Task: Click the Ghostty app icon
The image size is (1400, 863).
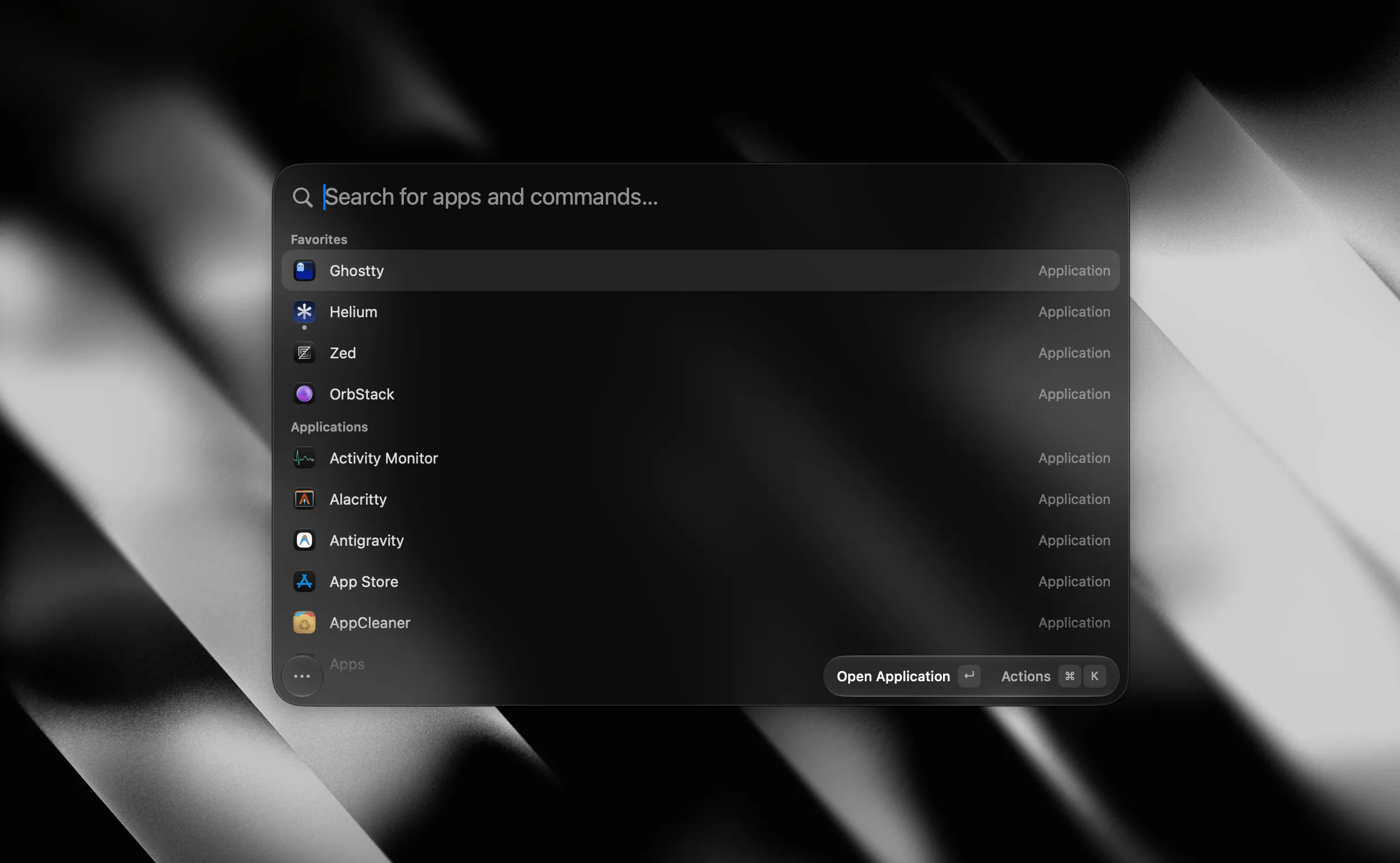Action: (x=304, y=270)
